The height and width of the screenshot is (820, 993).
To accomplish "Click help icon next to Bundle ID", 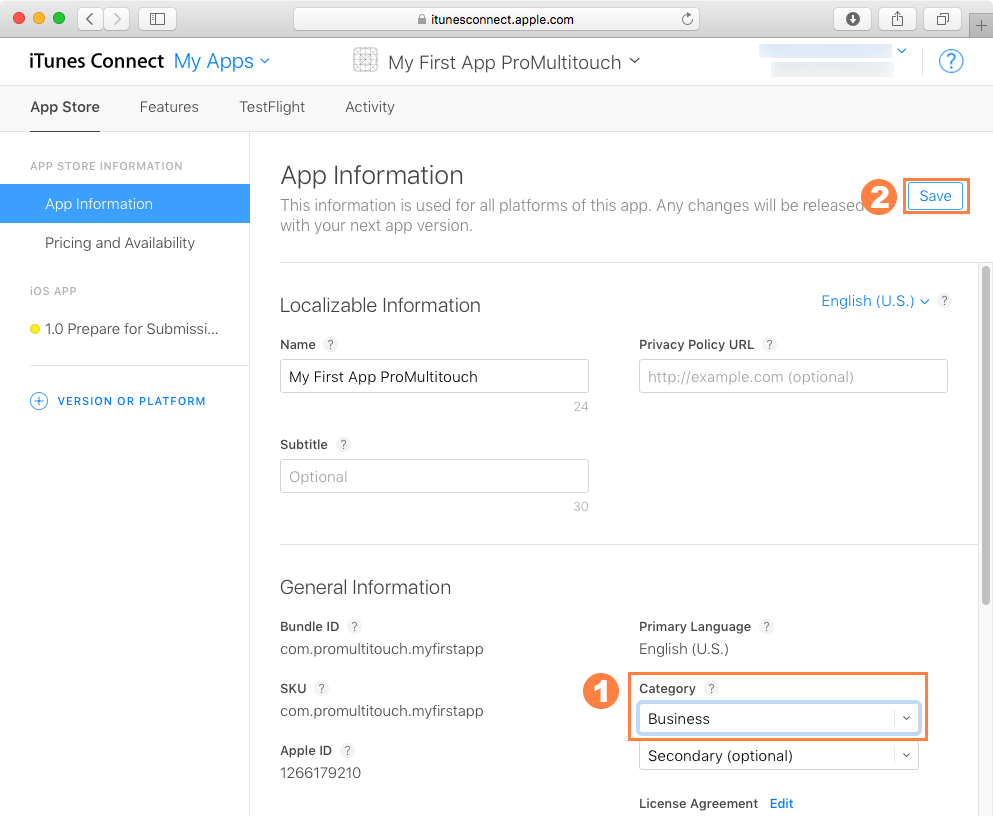I will (x=355, y=626).
